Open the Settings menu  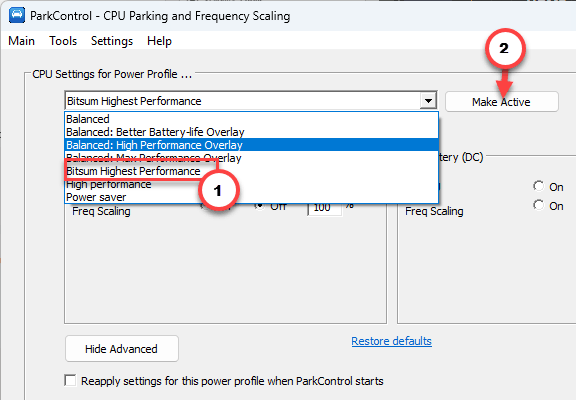coord(112,41)
